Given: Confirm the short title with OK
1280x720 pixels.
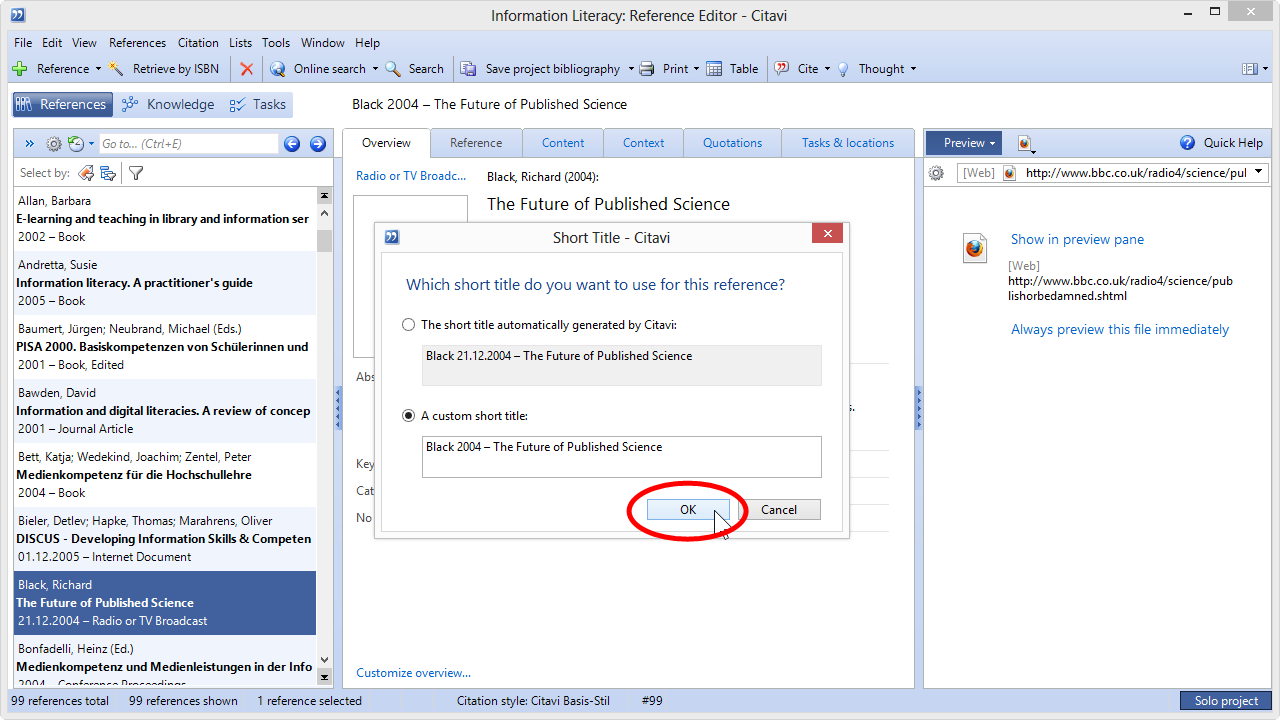Looking at the screenshot, I should (x=688, y=510).
